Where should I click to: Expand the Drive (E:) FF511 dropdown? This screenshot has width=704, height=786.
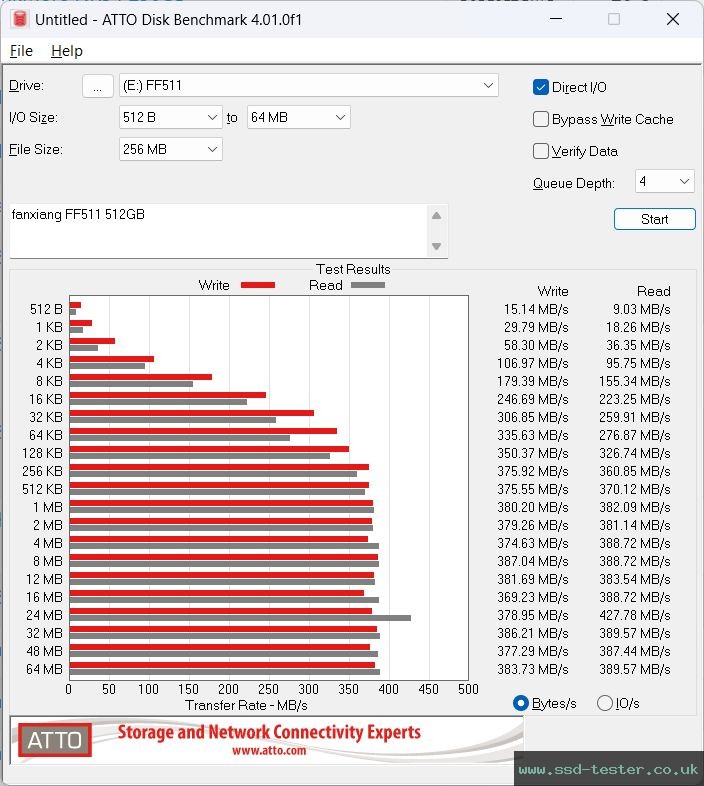click(x=308, y=85)
